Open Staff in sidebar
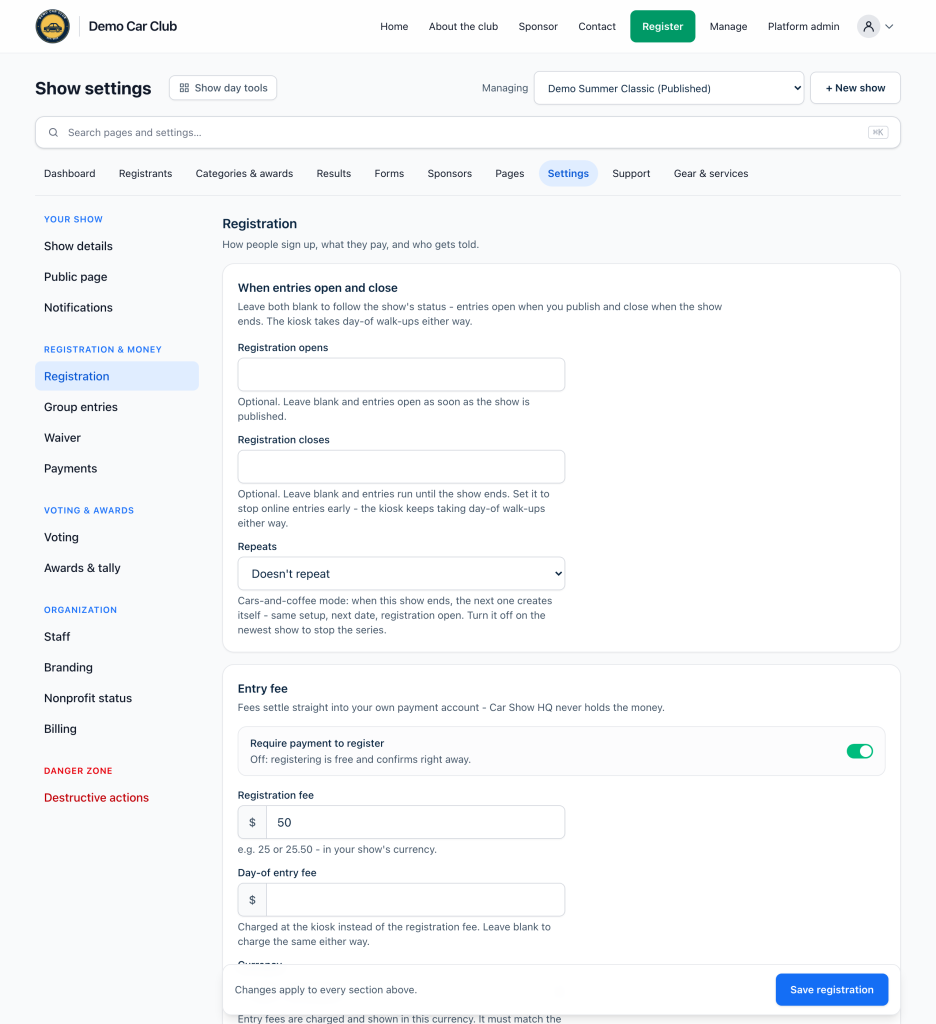 point(117,637)
